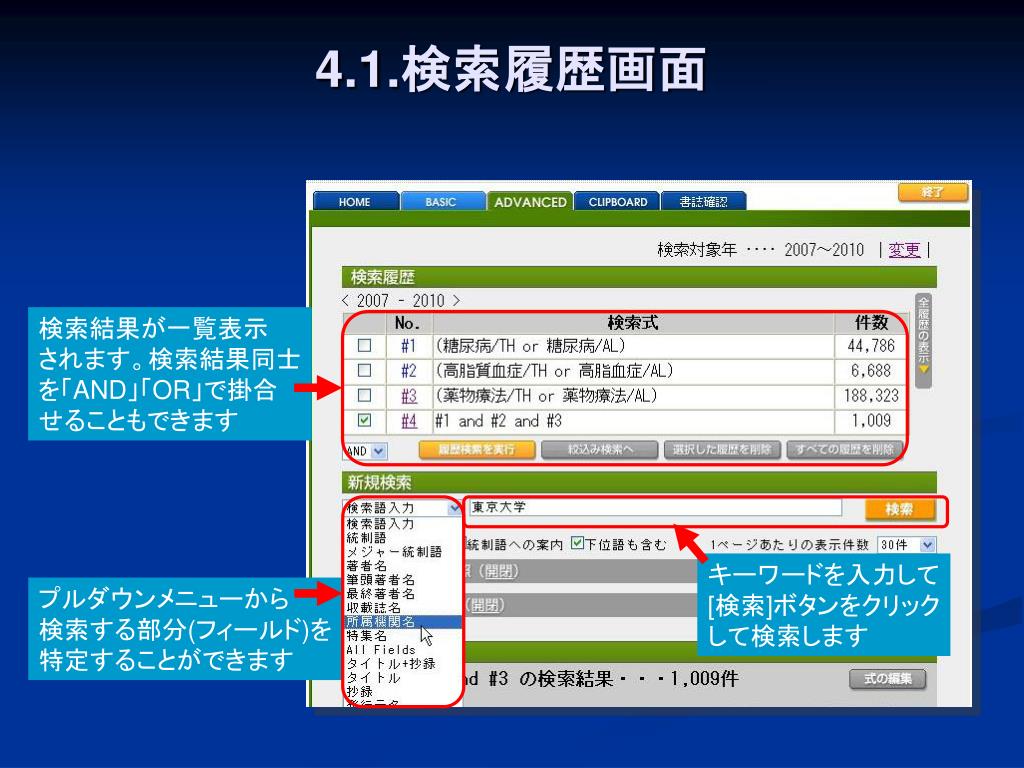Viewport: 1024px width, 768px height.
Task: Select 抄録 option in dropdown list
Action: (x=359, y=692)
